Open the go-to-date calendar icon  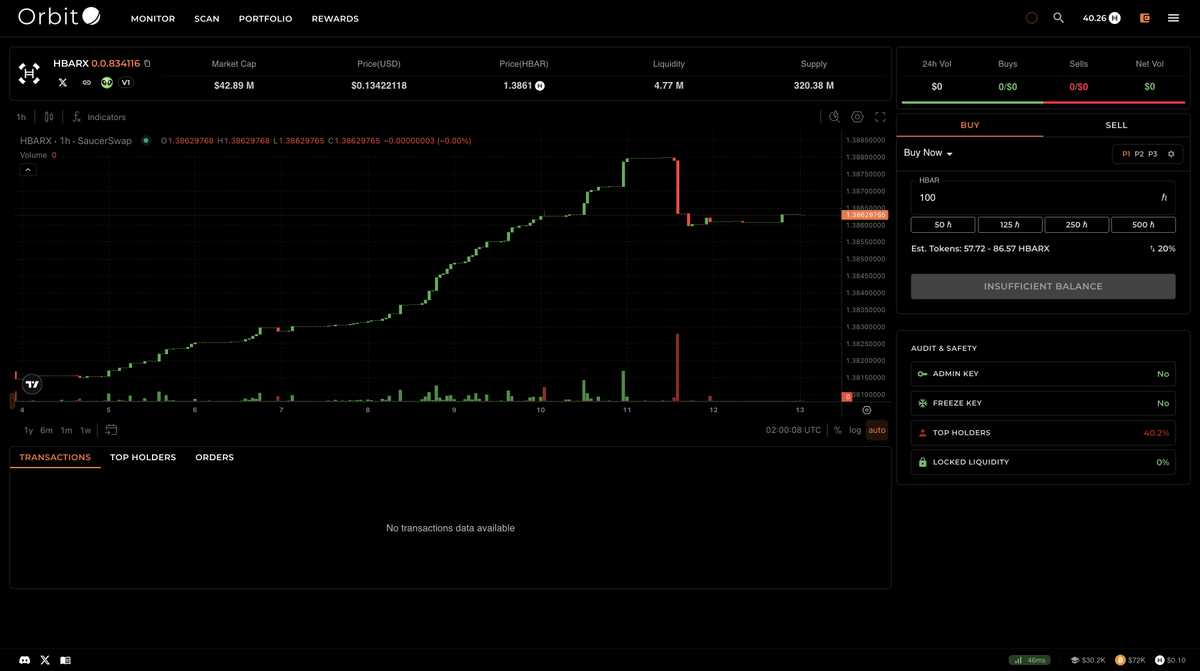coord(111,430)
